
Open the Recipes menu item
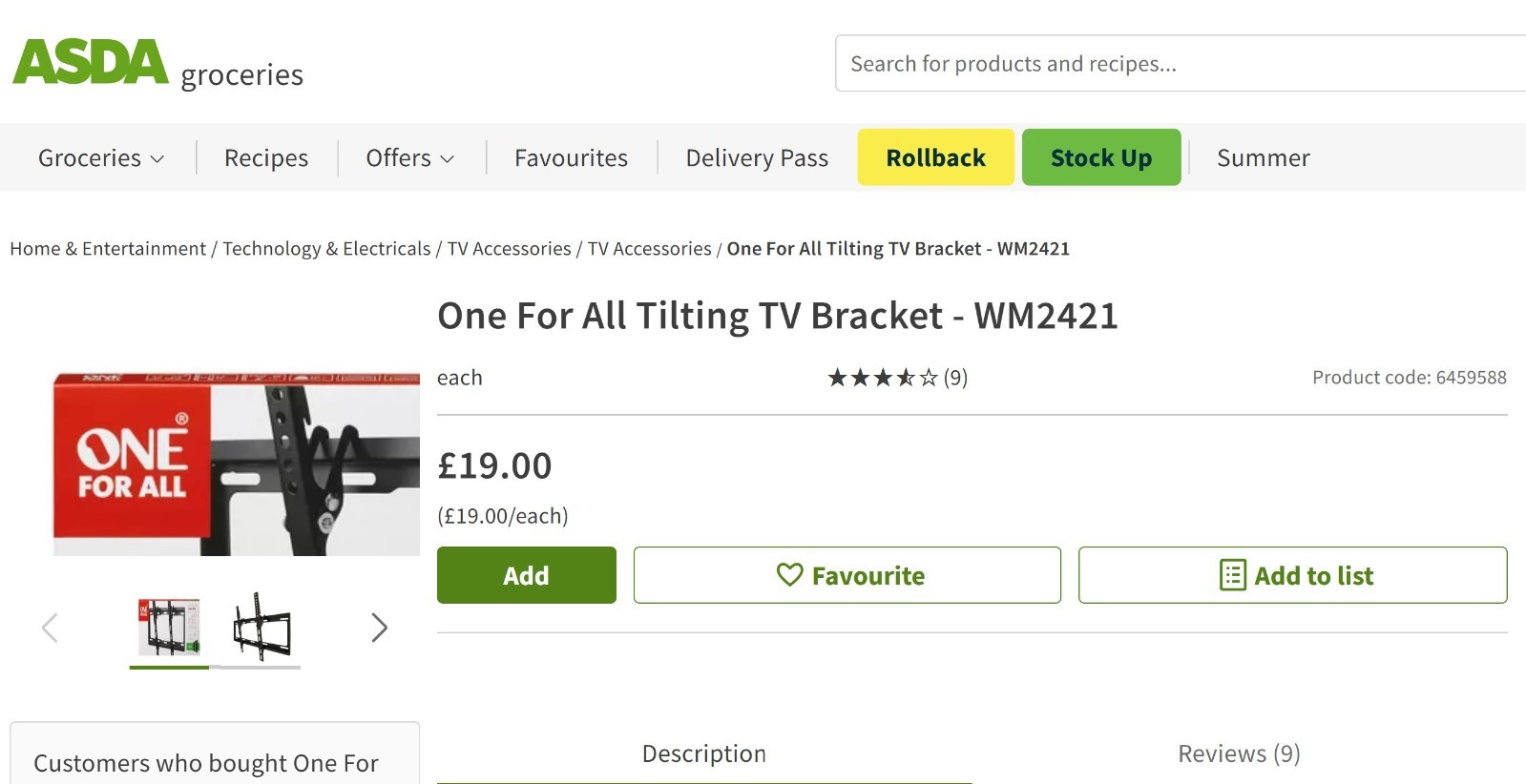pyautogui.click(x=266, y=158)
